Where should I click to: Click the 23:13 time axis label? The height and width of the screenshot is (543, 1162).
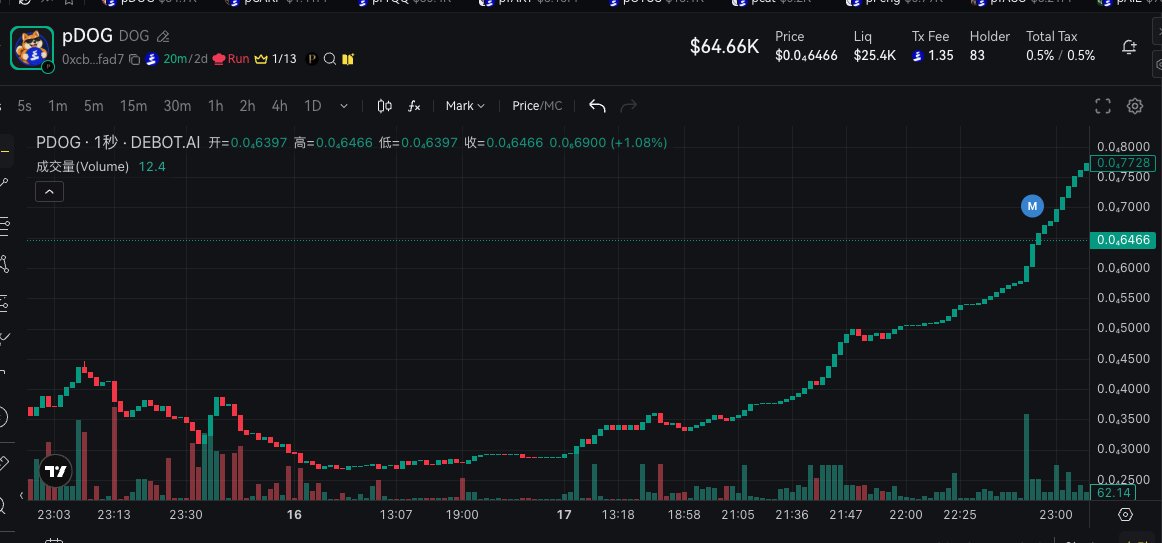tap(114, 514)
